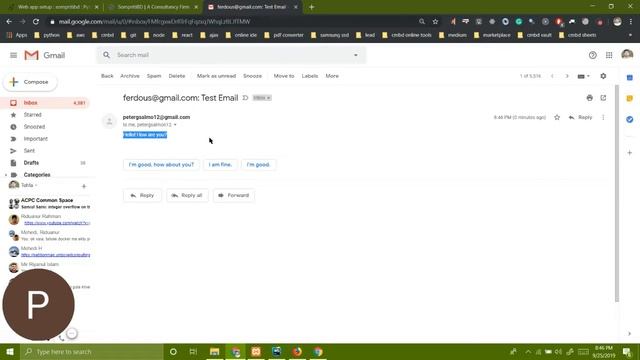Click the search magnifier icon in Gmail
Viewport: 640px width, 360px height.
(x=107, y=55)
